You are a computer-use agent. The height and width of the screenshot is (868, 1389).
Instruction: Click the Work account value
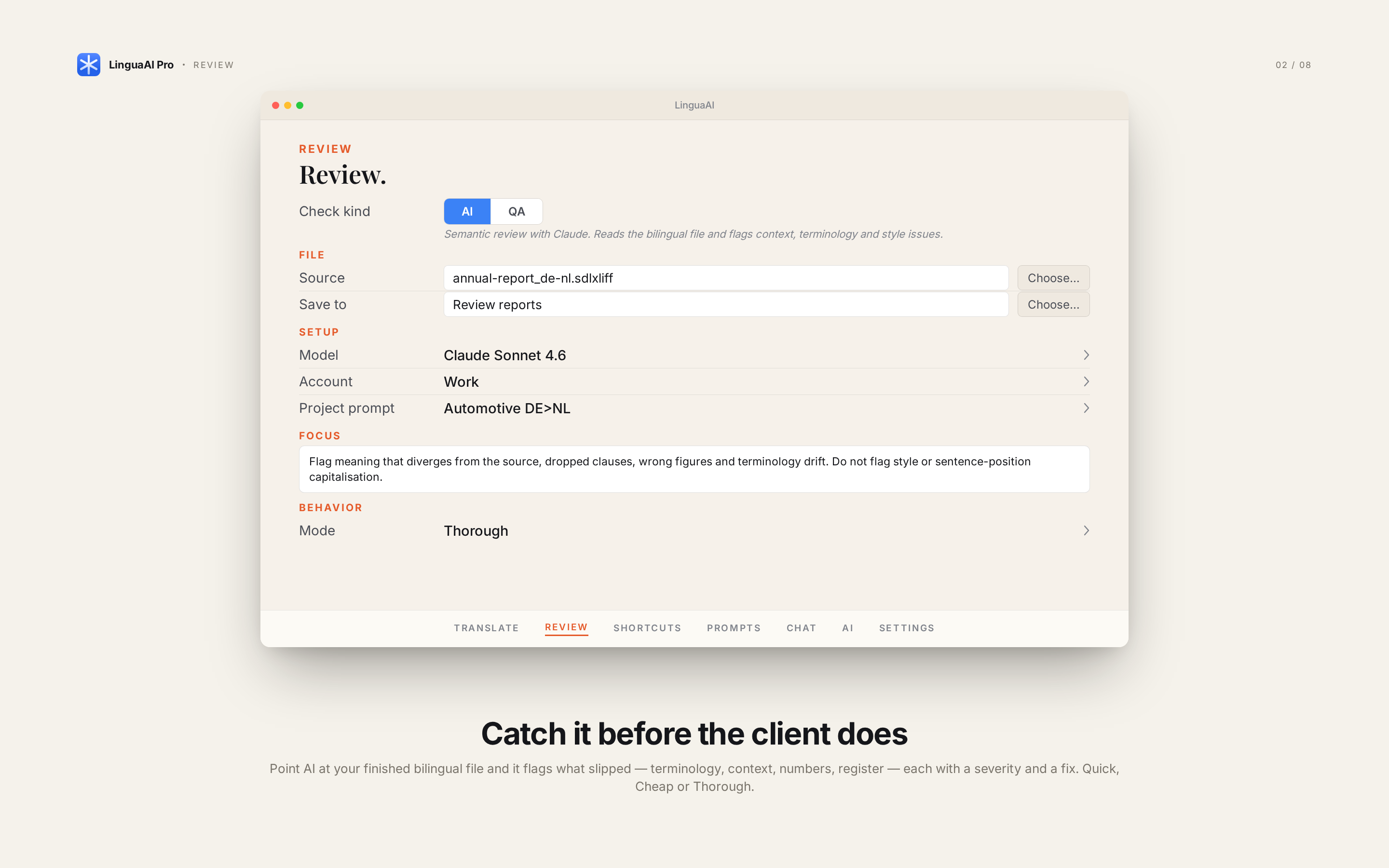click(x=461, y=382)
